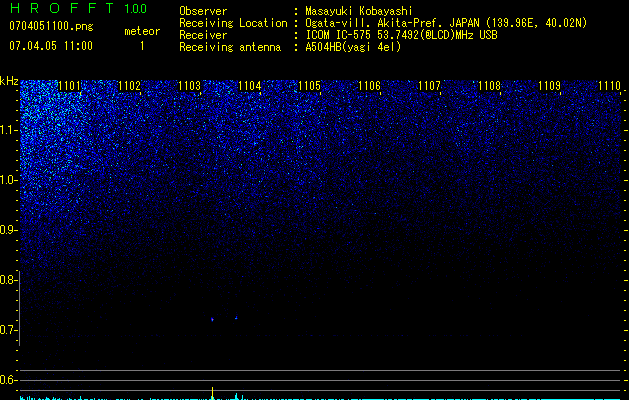Click the 1106 time marker
This screenshot has width=629, height=400.
pos(369,86)
